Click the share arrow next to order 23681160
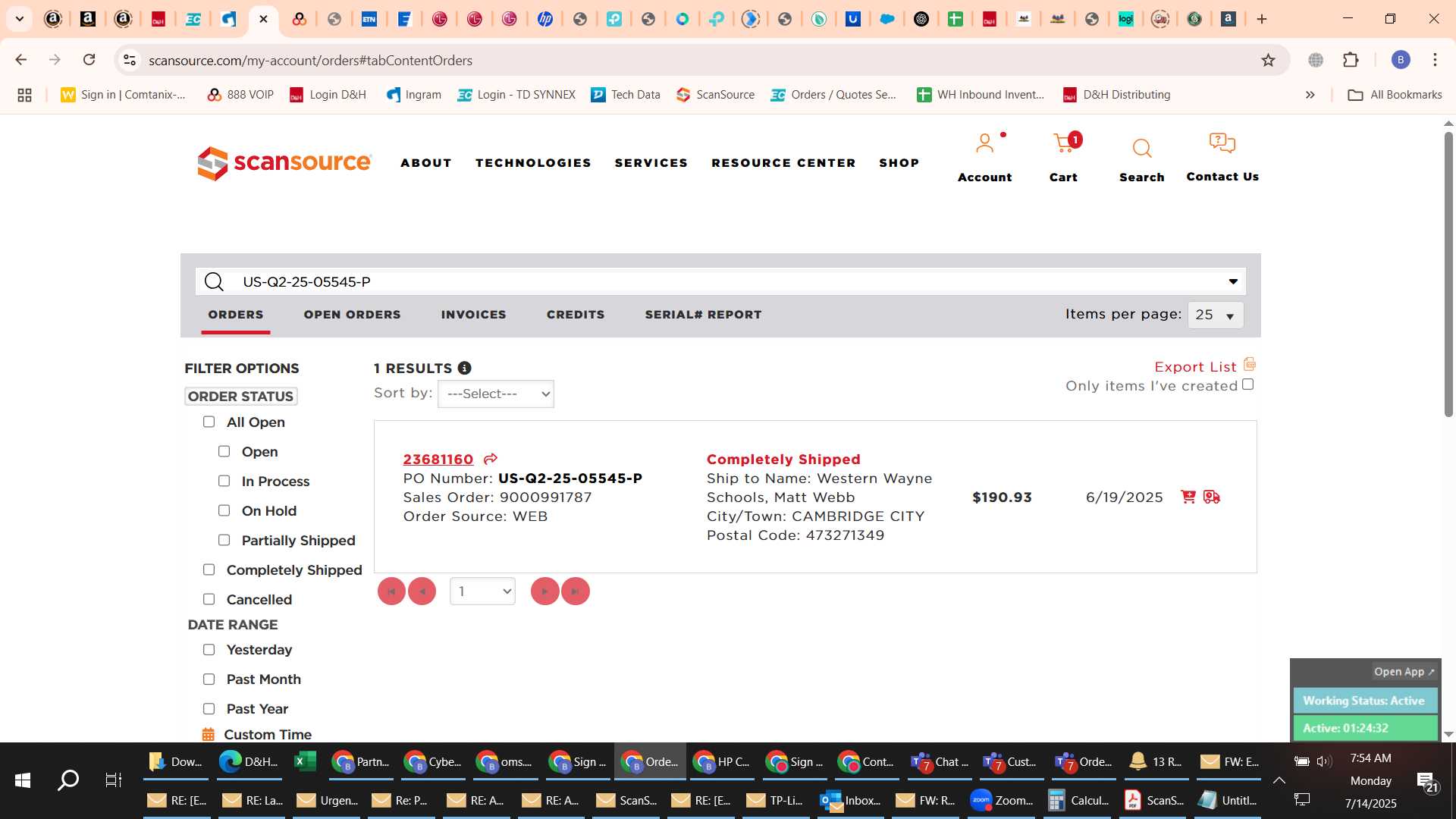This screenshot has height=819, width=1456. [491, 459]
